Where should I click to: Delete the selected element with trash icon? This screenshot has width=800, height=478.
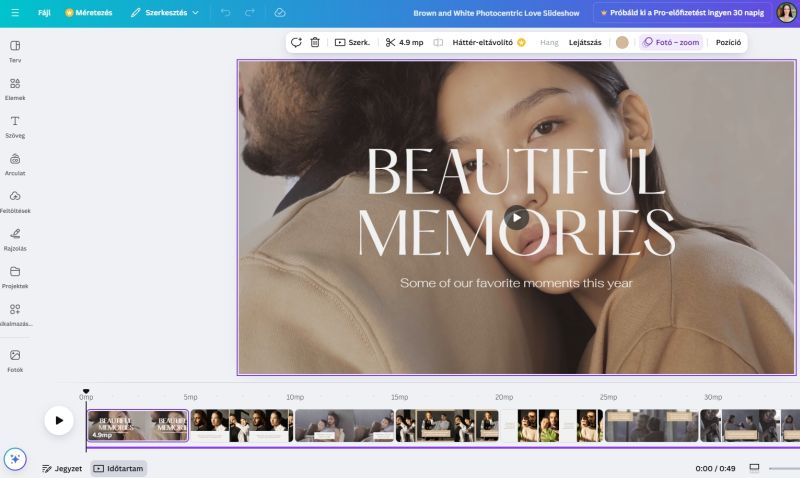[x=315, y=42]
